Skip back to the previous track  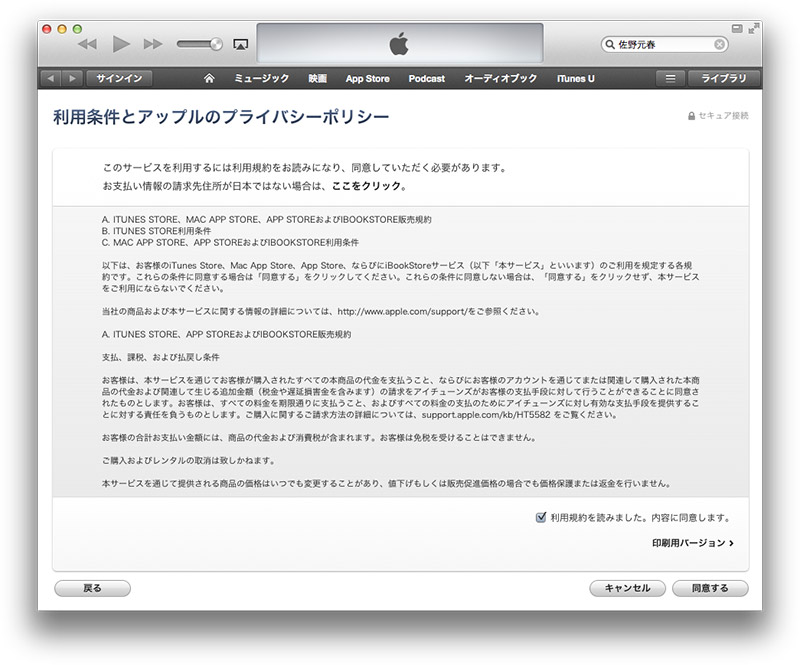click(88, 44)
